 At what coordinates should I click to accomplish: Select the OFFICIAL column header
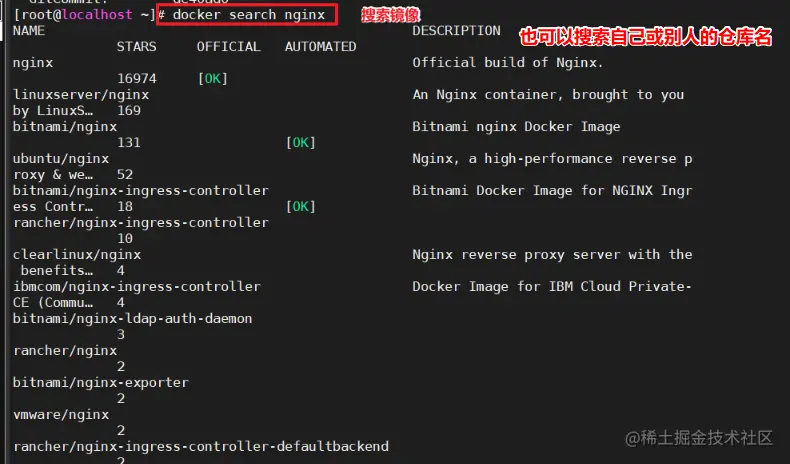[x=229, y=47]
